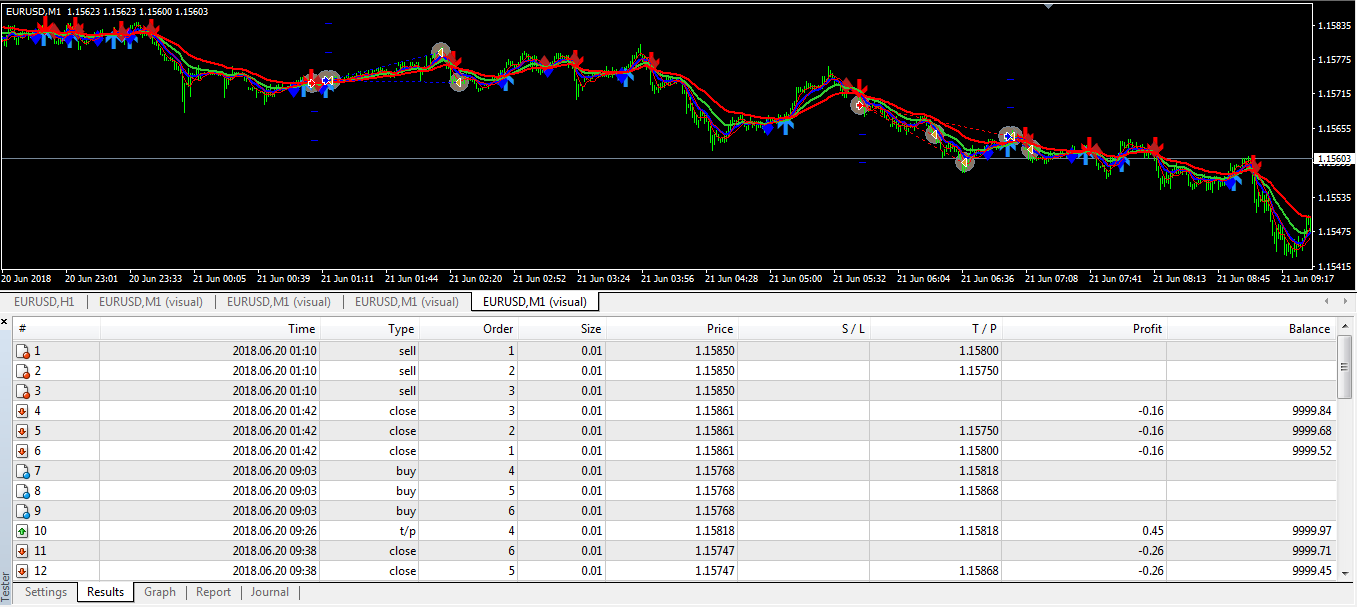
Task: Switch to the EURUSD,H1 chart tab
Action: 44,301
